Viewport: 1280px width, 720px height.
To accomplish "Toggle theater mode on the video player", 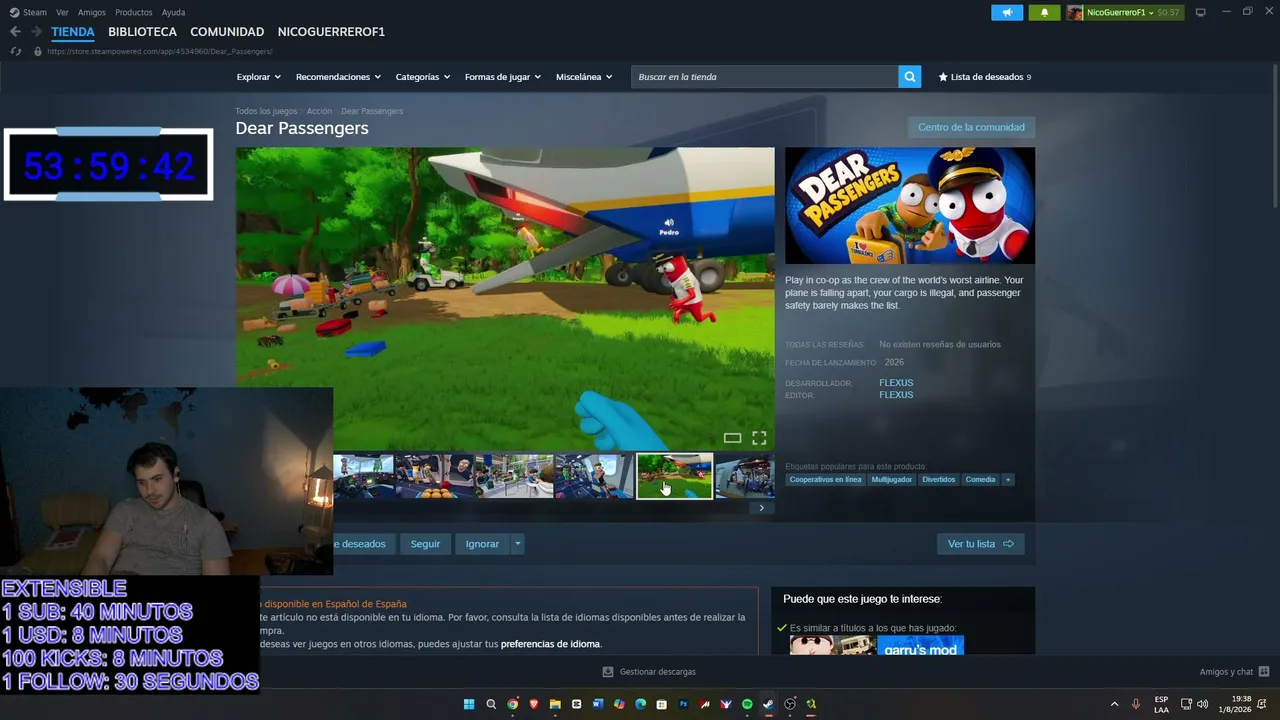I will click(x=732, y=438).
